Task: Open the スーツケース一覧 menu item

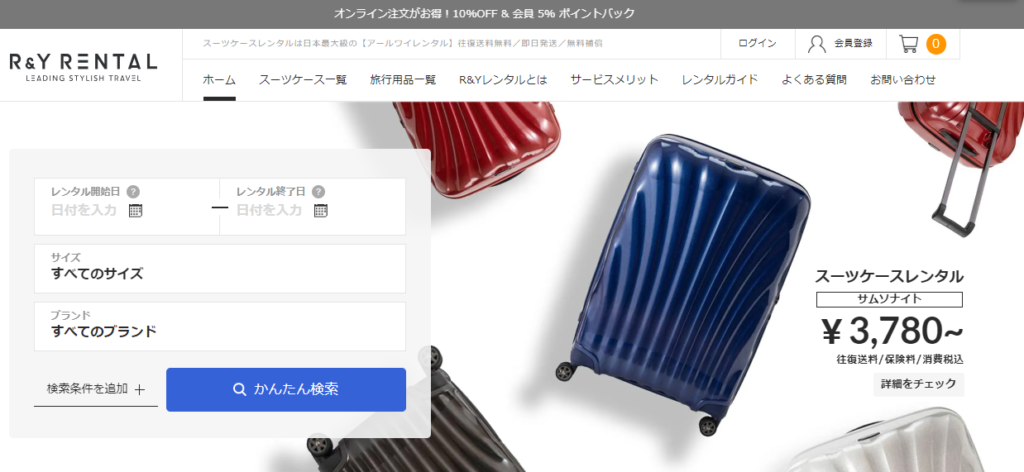Action: (x=302, y=80)
